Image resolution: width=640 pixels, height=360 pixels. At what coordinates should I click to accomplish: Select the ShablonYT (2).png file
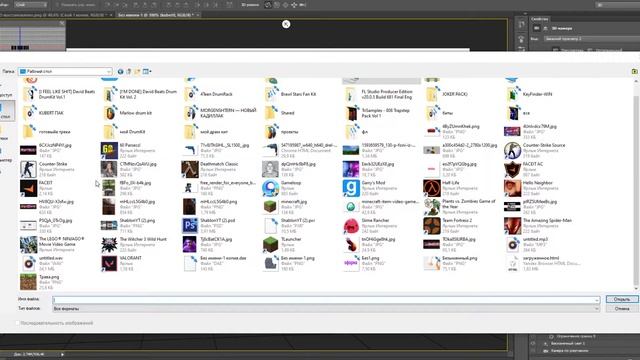129,225
